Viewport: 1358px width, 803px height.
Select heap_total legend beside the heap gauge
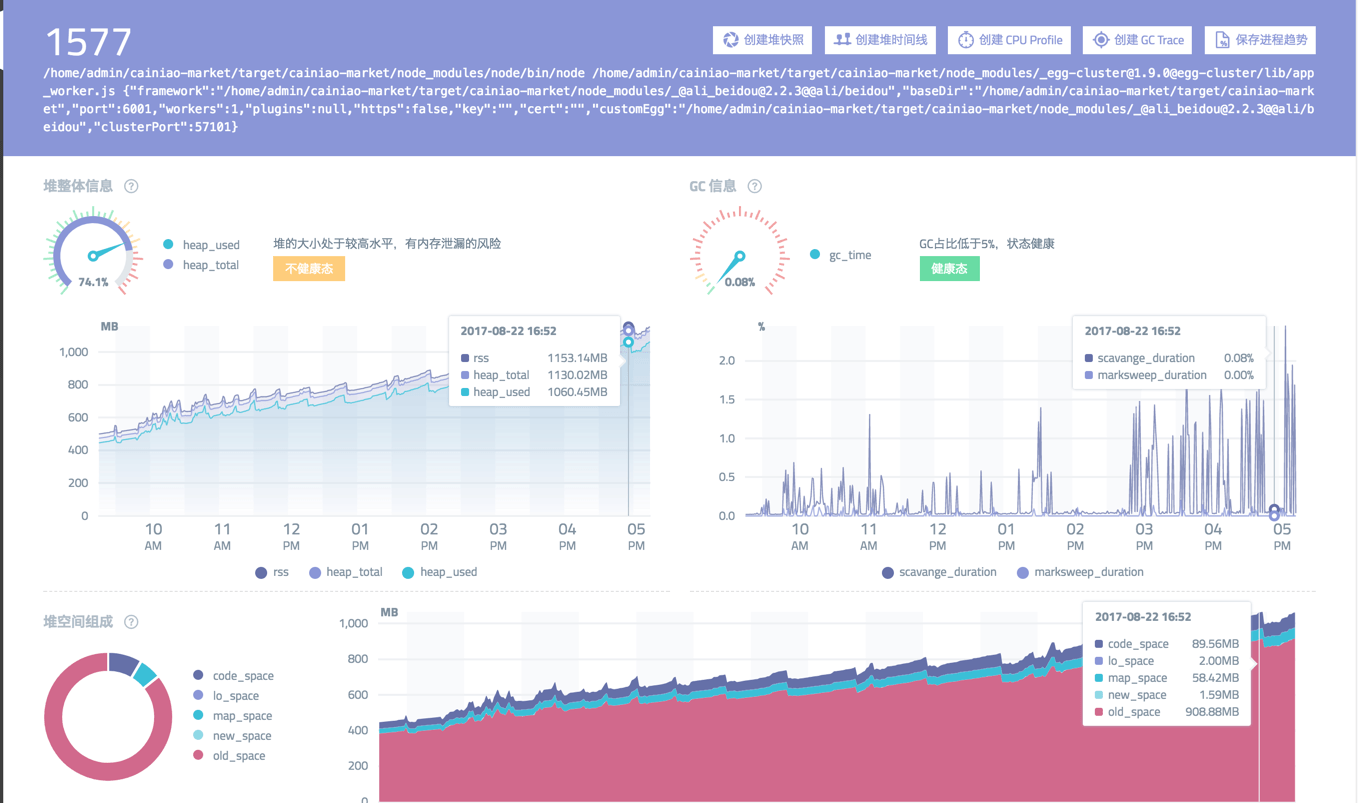(201, 265)
